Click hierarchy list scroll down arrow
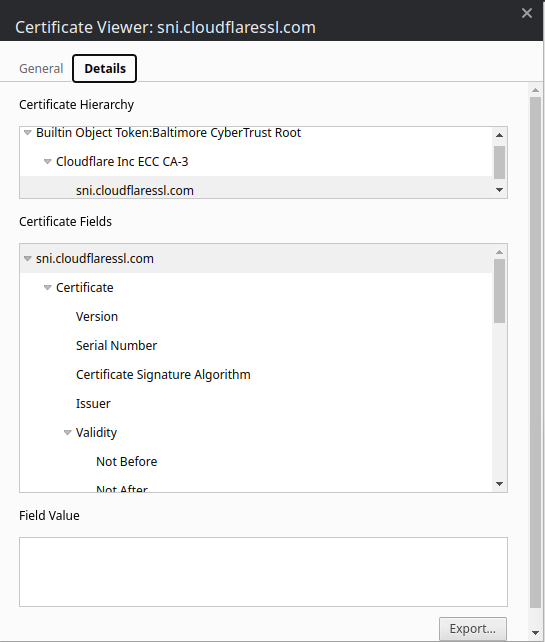 pyautogui.click(x=499, y=190)
